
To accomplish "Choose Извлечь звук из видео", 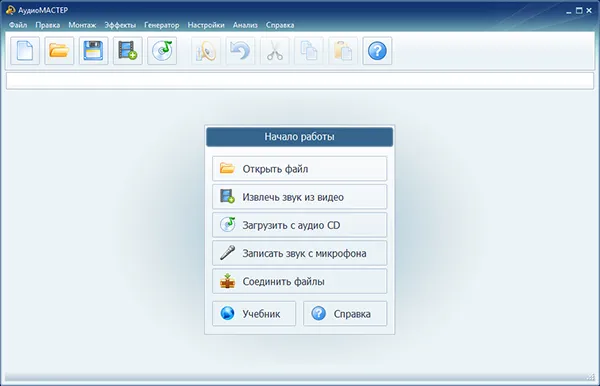I will [300, 197].
